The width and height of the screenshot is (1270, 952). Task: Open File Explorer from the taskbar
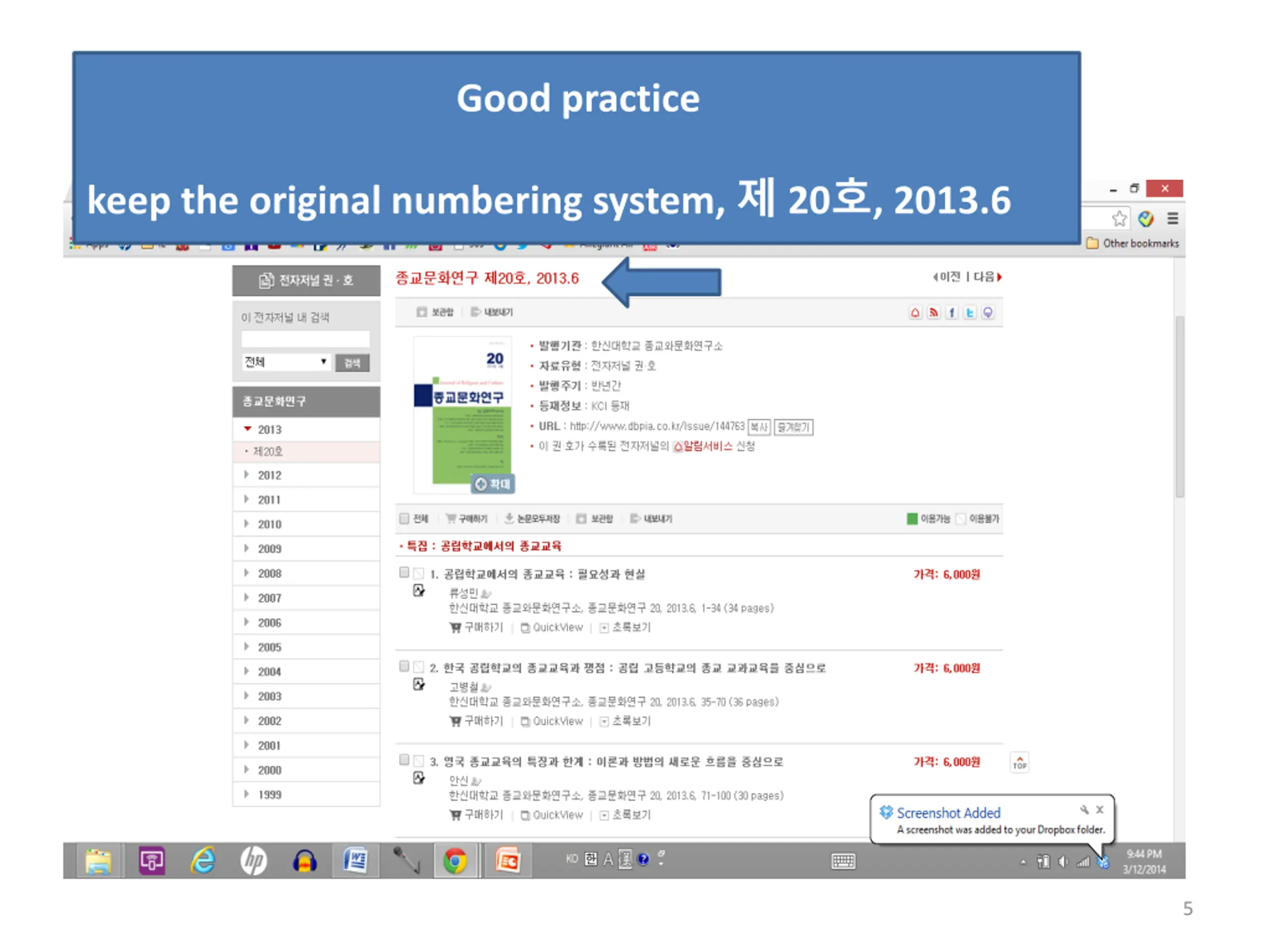click(x=98, y=861)
